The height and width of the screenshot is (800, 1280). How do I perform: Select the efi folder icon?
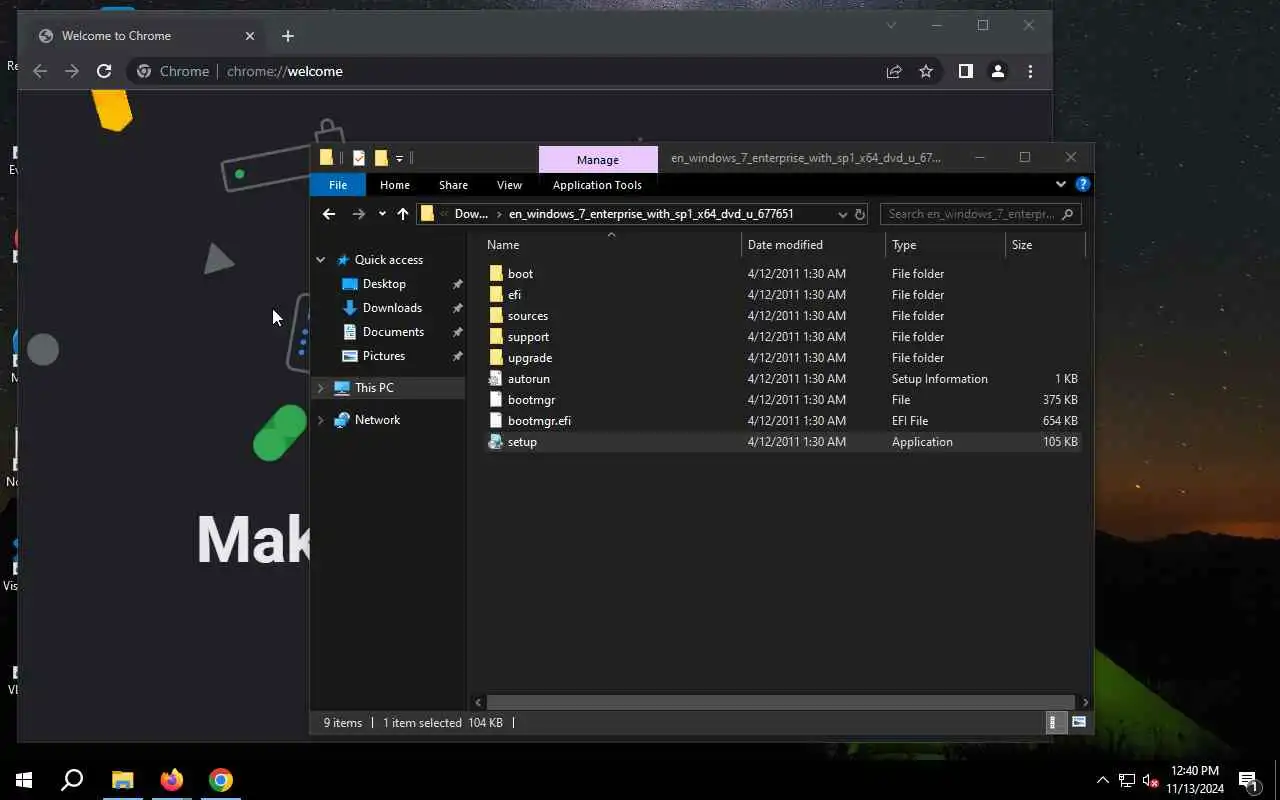[496, 294]
